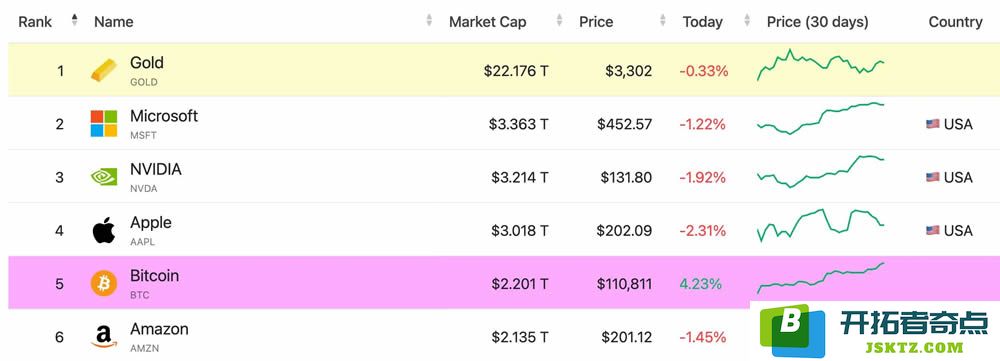Sort by Market Cap using its arrows
1000x361 pixels.
[559, 20]
